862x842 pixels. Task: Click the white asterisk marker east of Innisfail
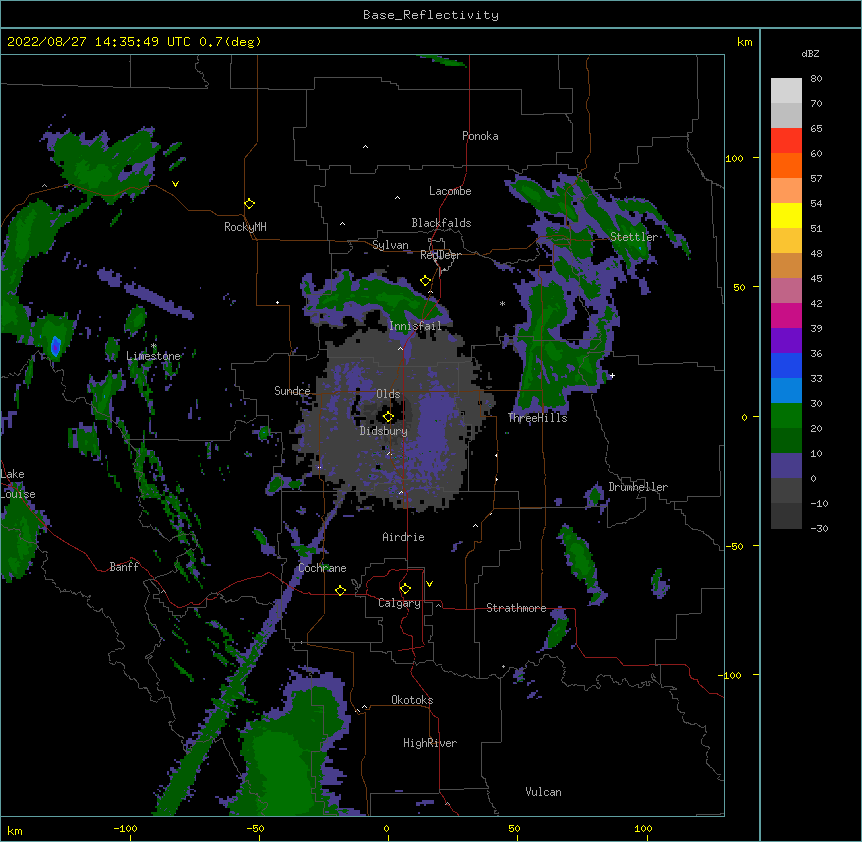502,303
